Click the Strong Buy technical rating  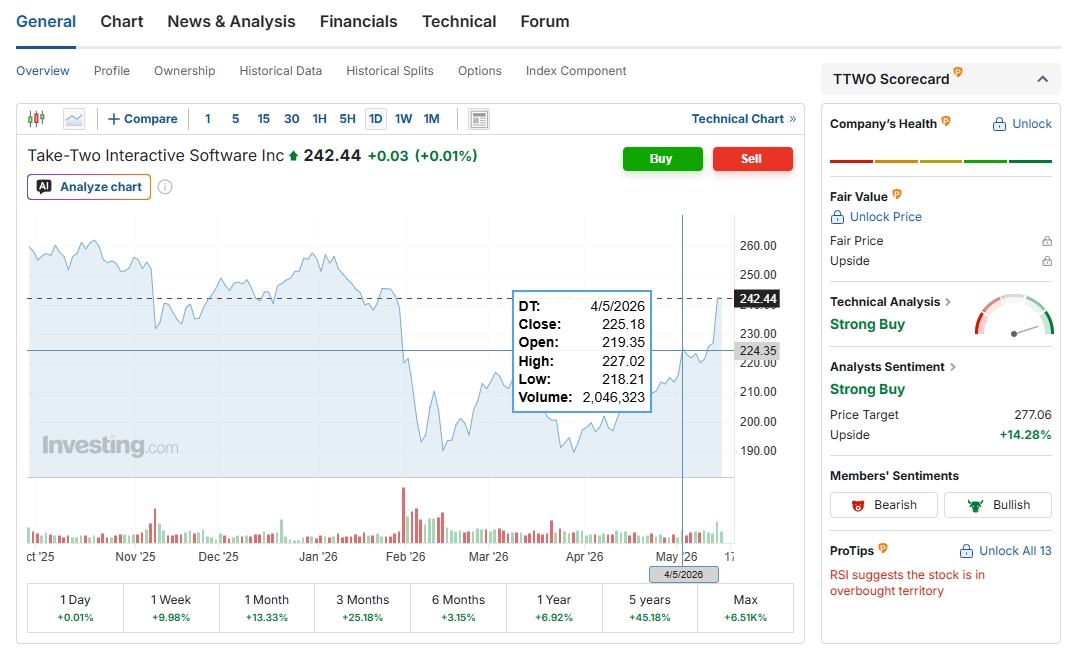(868, 324)
